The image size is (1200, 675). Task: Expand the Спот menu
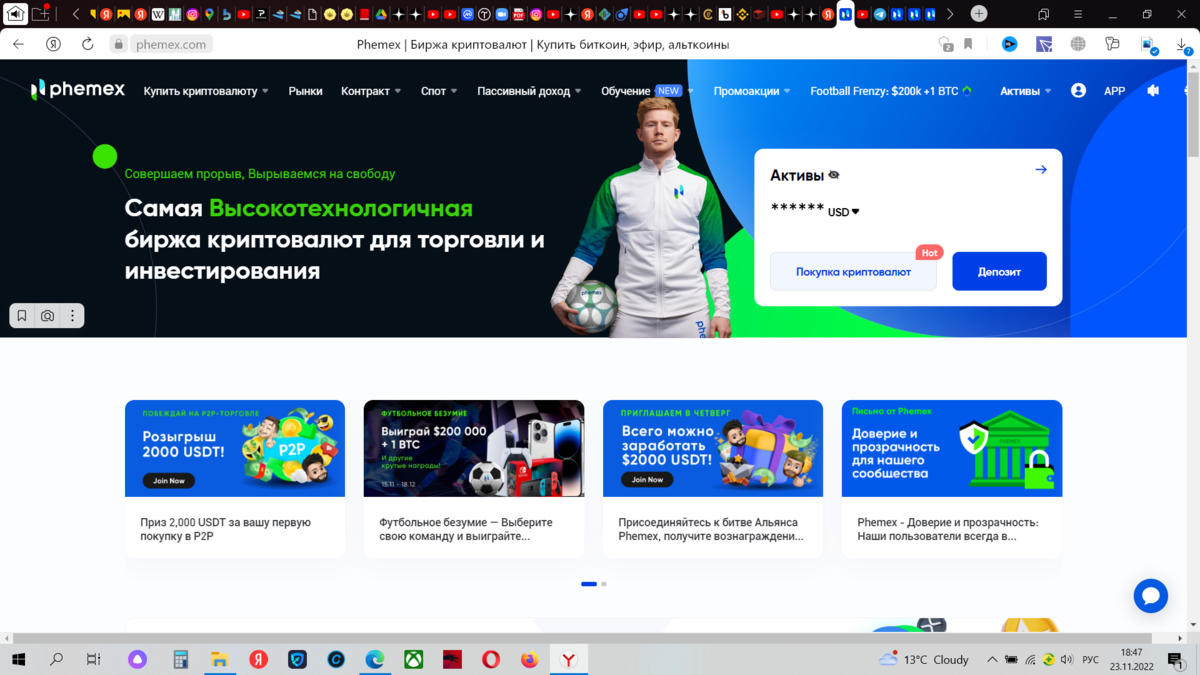[x=439, y=91]
